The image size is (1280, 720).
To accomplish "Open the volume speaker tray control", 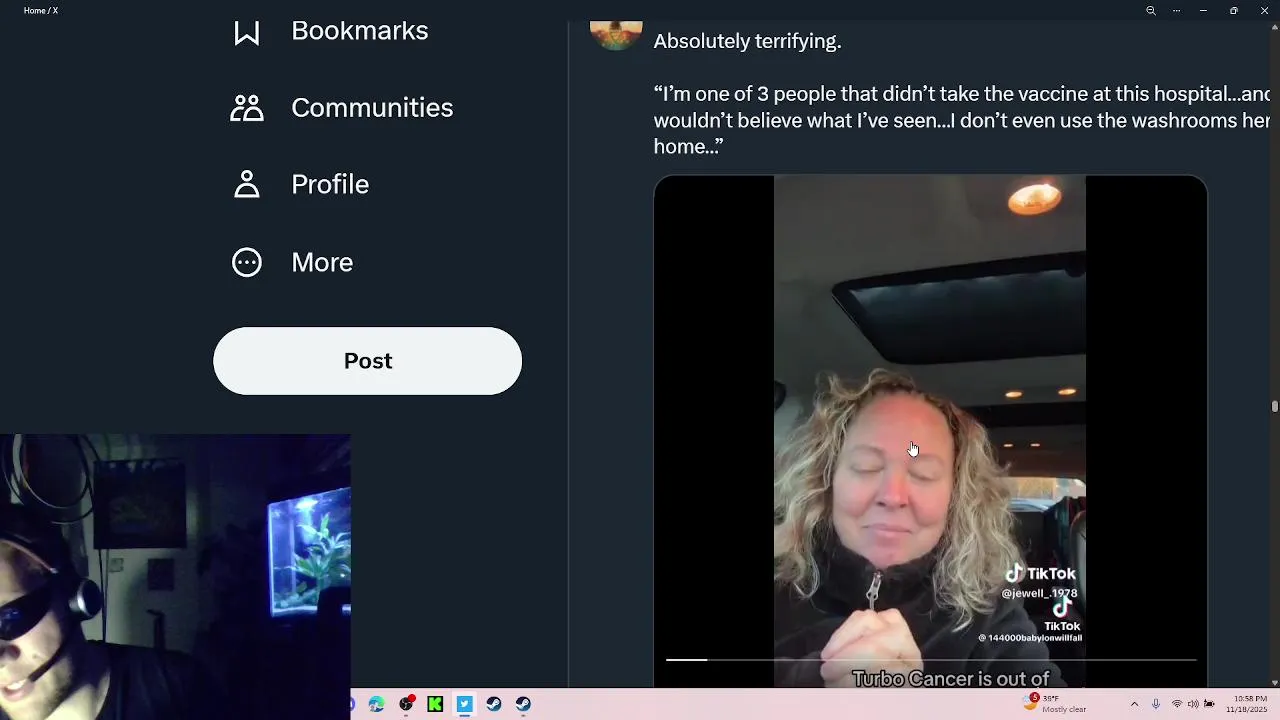I will click(x=1193, y=705).
